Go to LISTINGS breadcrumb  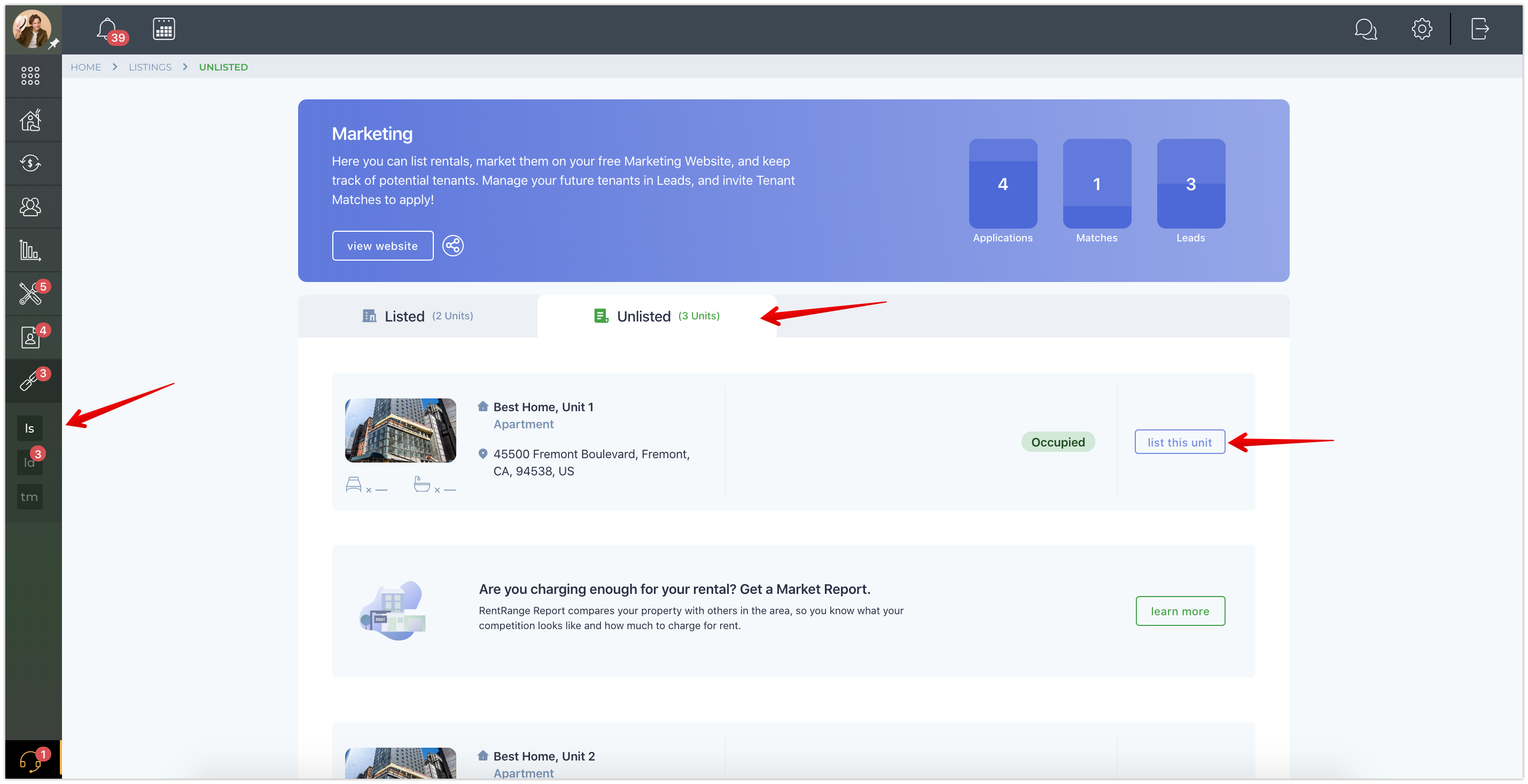pyautogui.click(x=150, y=67)
